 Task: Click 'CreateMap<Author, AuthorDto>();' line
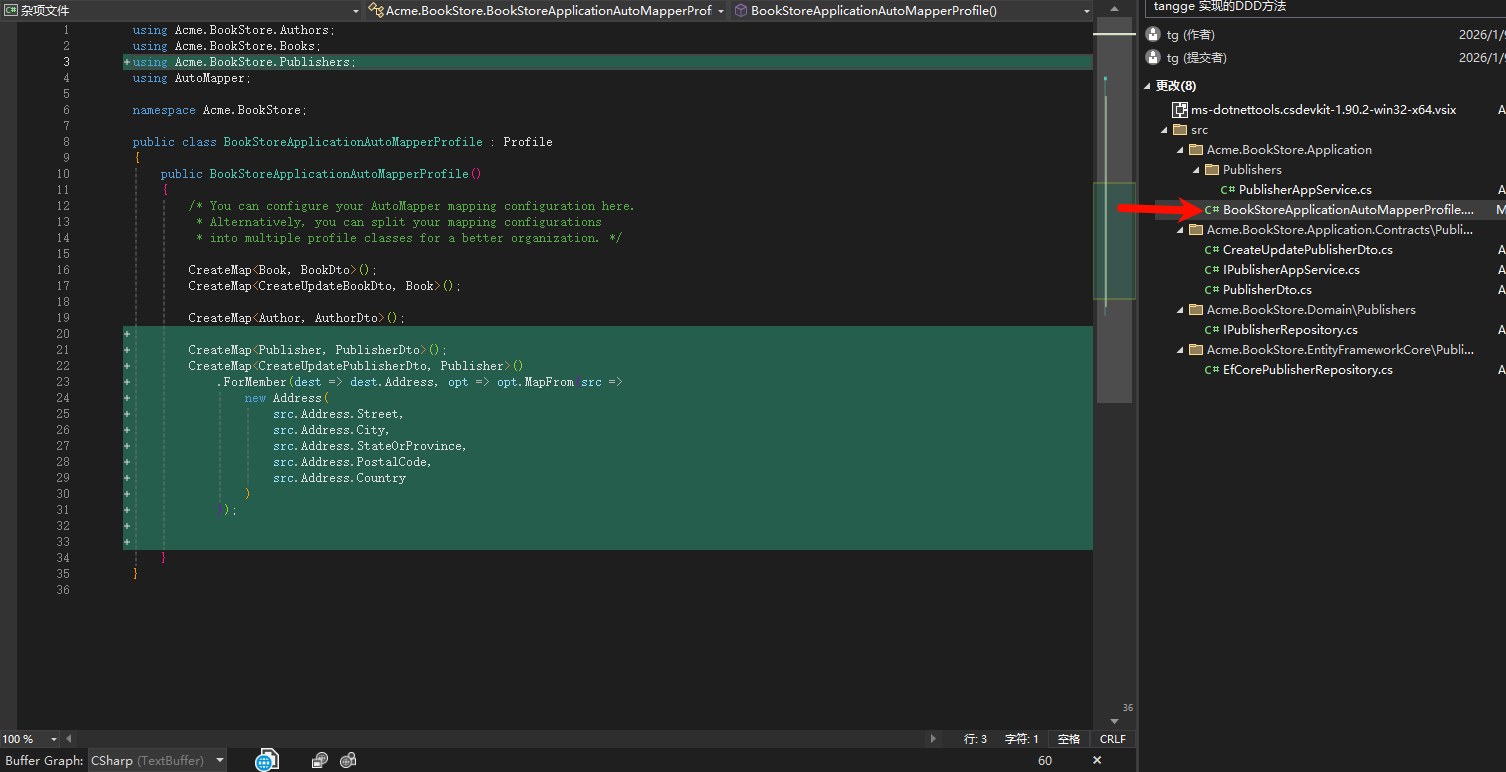(297, 318)
